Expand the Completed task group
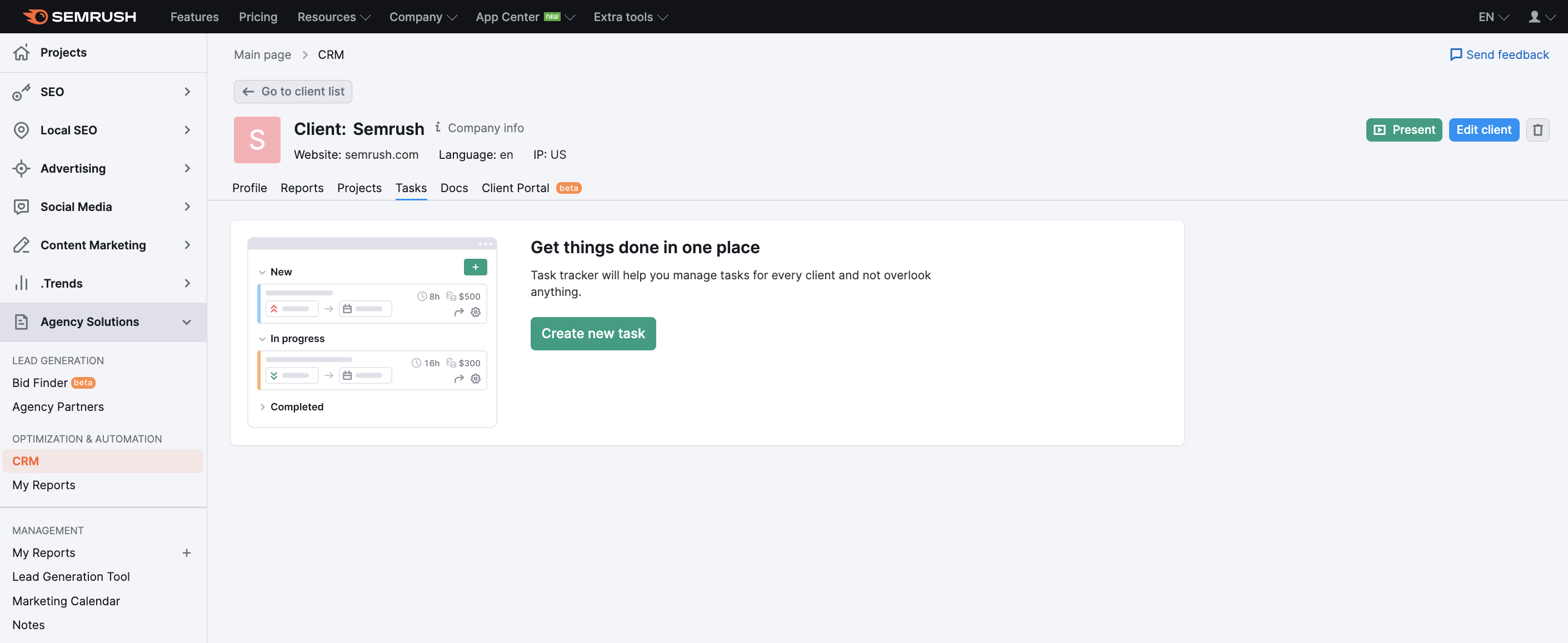 [x=262, y=407]
